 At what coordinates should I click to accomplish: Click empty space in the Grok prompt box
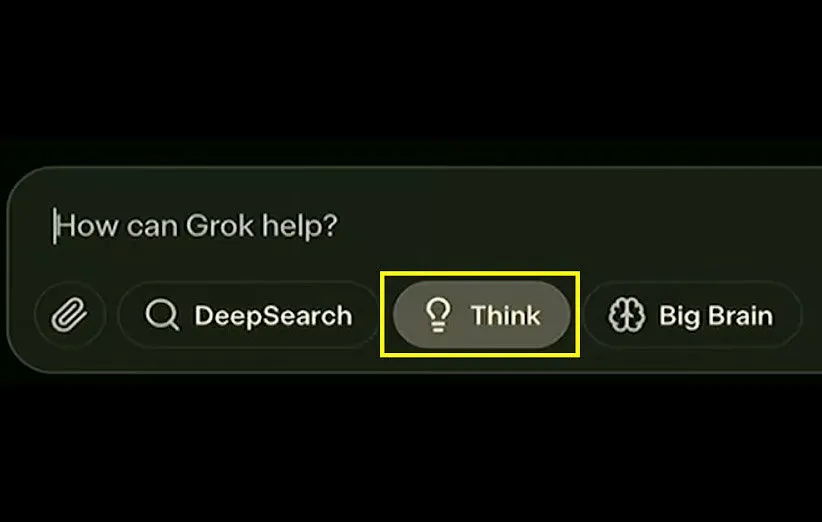point(577,226)
